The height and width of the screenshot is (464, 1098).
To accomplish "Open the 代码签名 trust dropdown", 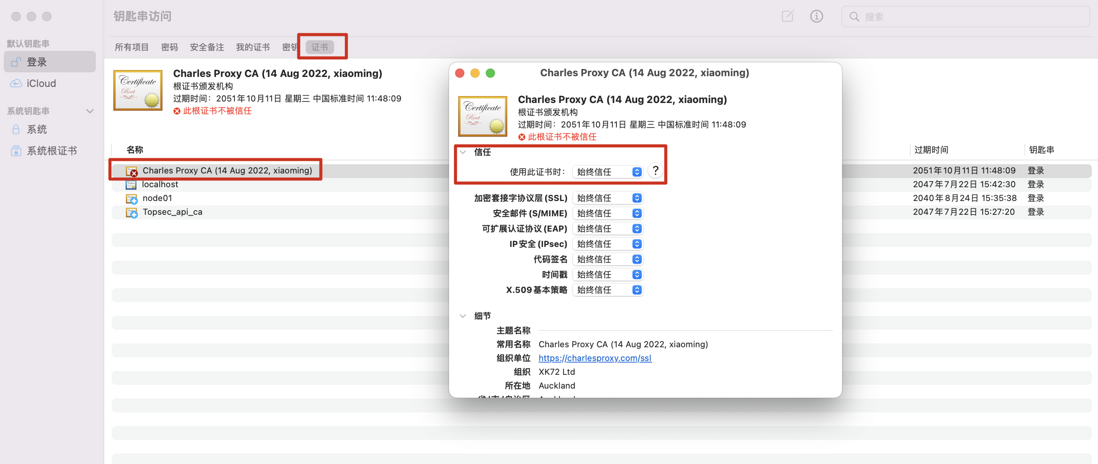I will pyautogui.click(x=608, y=260).
